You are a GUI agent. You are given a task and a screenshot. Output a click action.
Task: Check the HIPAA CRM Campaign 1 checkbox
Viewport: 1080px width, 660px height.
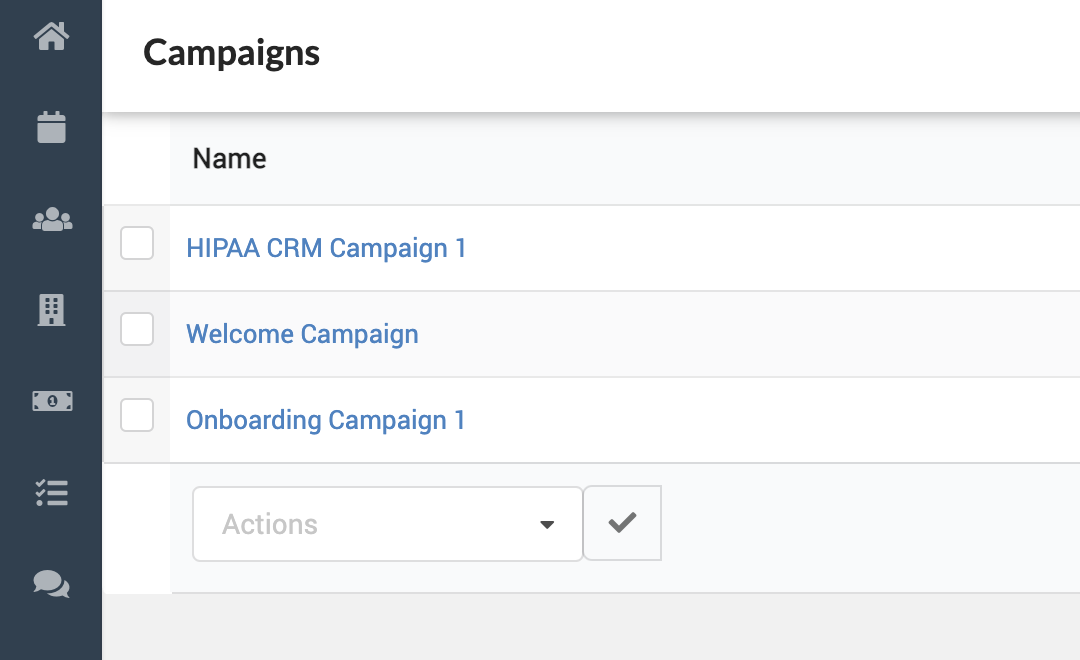tap(137, 243)
